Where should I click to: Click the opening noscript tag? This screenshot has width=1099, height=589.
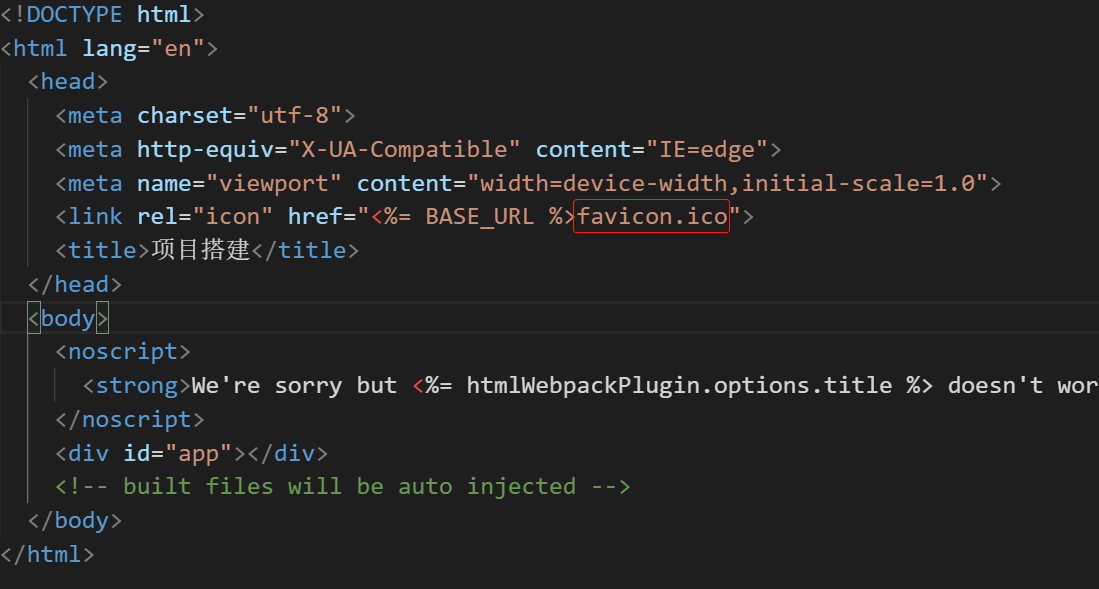pos(123,351)
